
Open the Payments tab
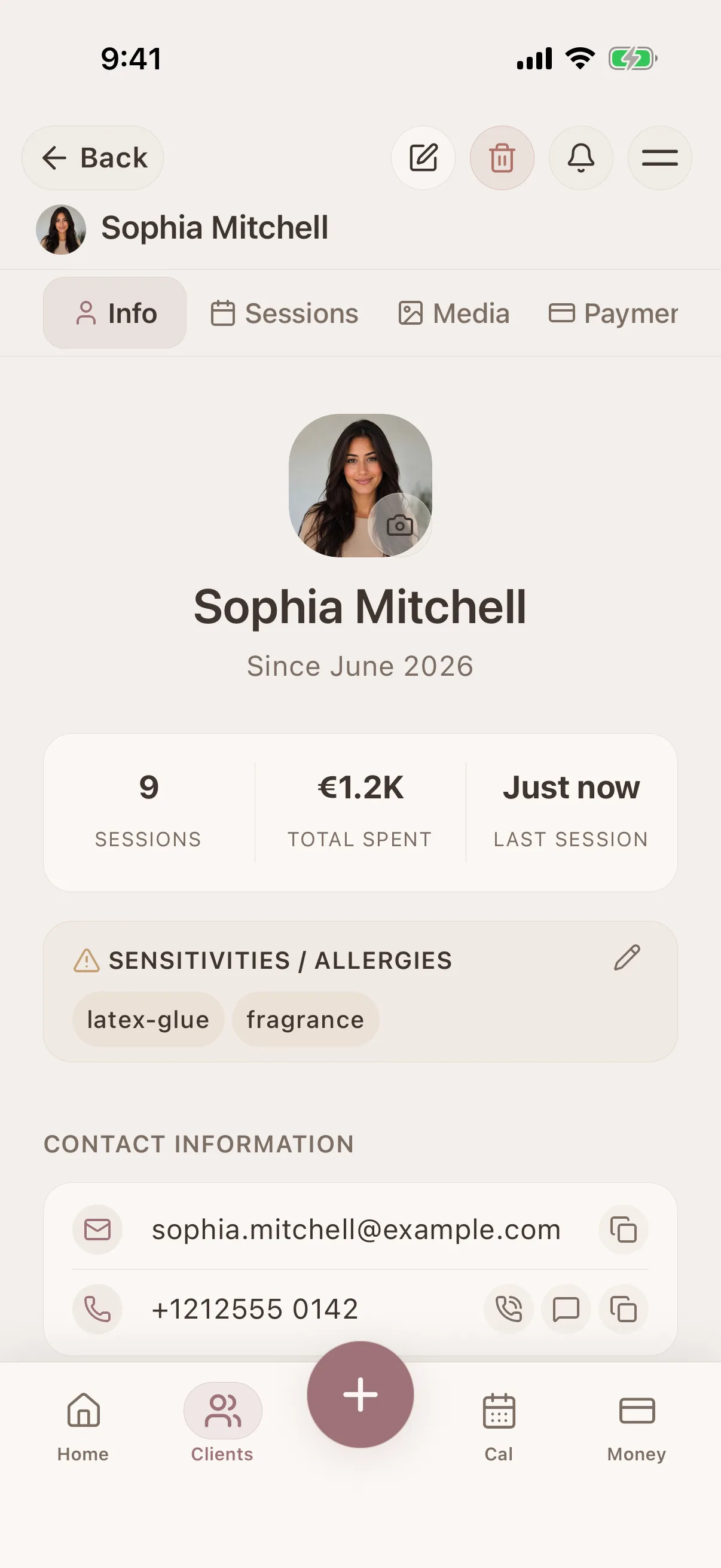pyautogui.click(x=613, y=313)
